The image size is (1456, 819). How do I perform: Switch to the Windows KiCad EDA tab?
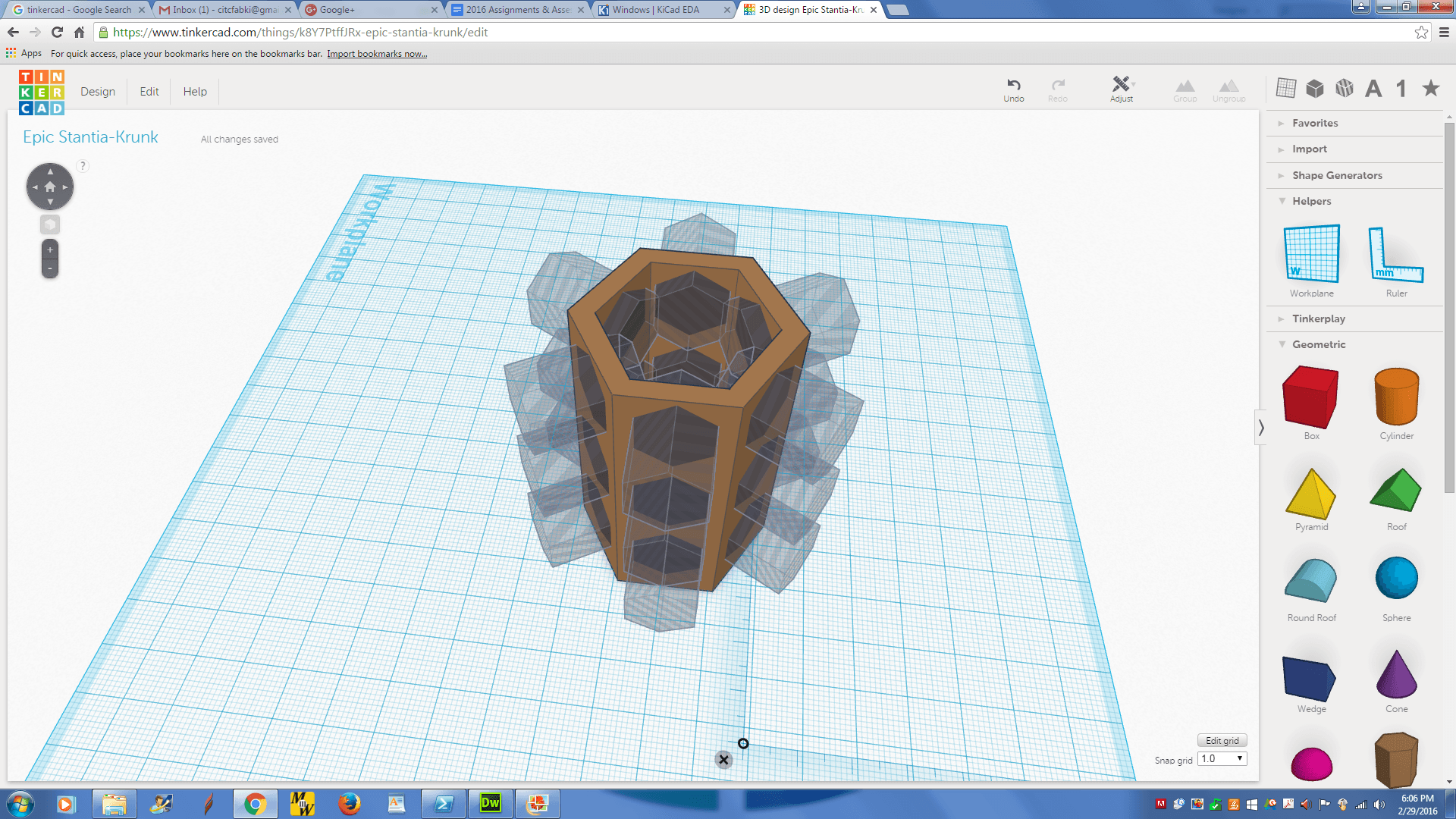(x=664, y=10)
